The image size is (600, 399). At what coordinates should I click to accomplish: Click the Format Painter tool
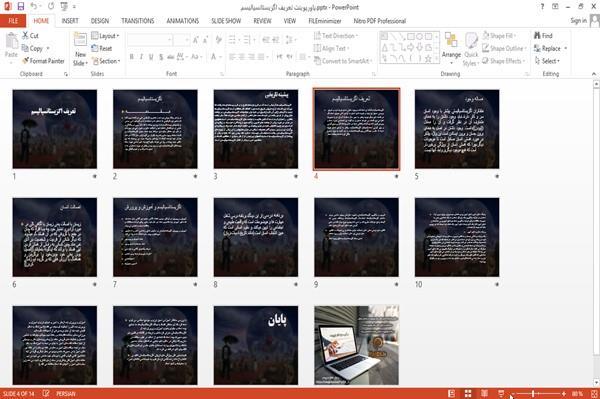pos(43,61)
